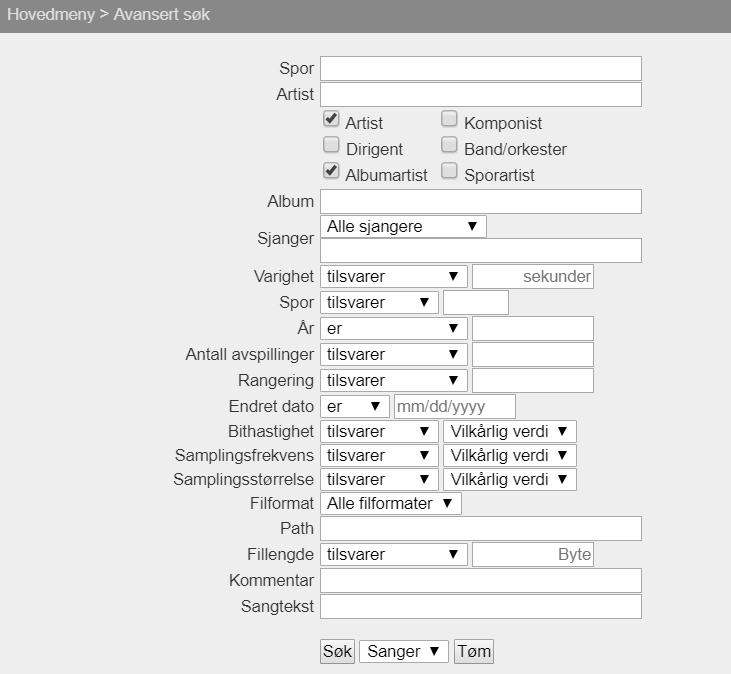Expand Bithastighet Vilkårlig verdi dropdown
The height and width of the screenshot is (674, 731).
click(x=510, y=431)
